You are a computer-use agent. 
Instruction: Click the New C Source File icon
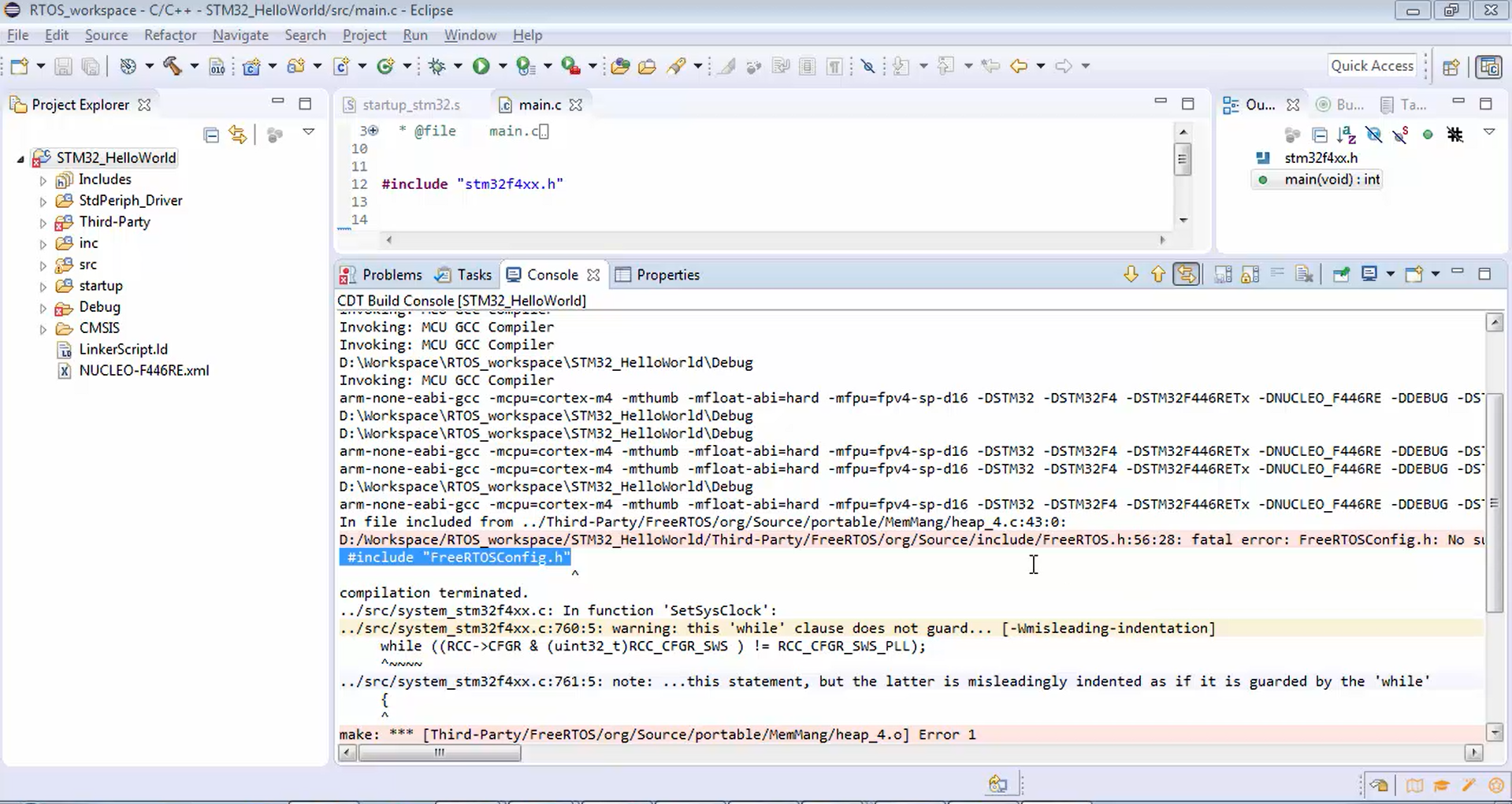(341, 66)
